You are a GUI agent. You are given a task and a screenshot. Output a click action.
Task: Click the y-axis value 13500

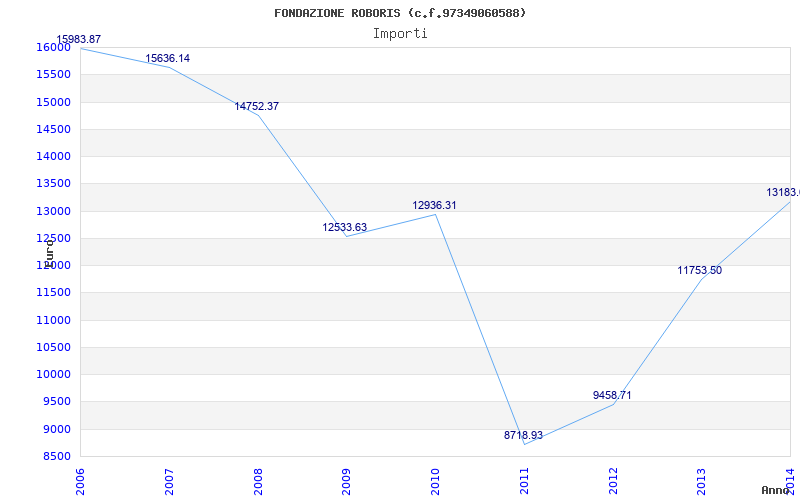point(53,184)
